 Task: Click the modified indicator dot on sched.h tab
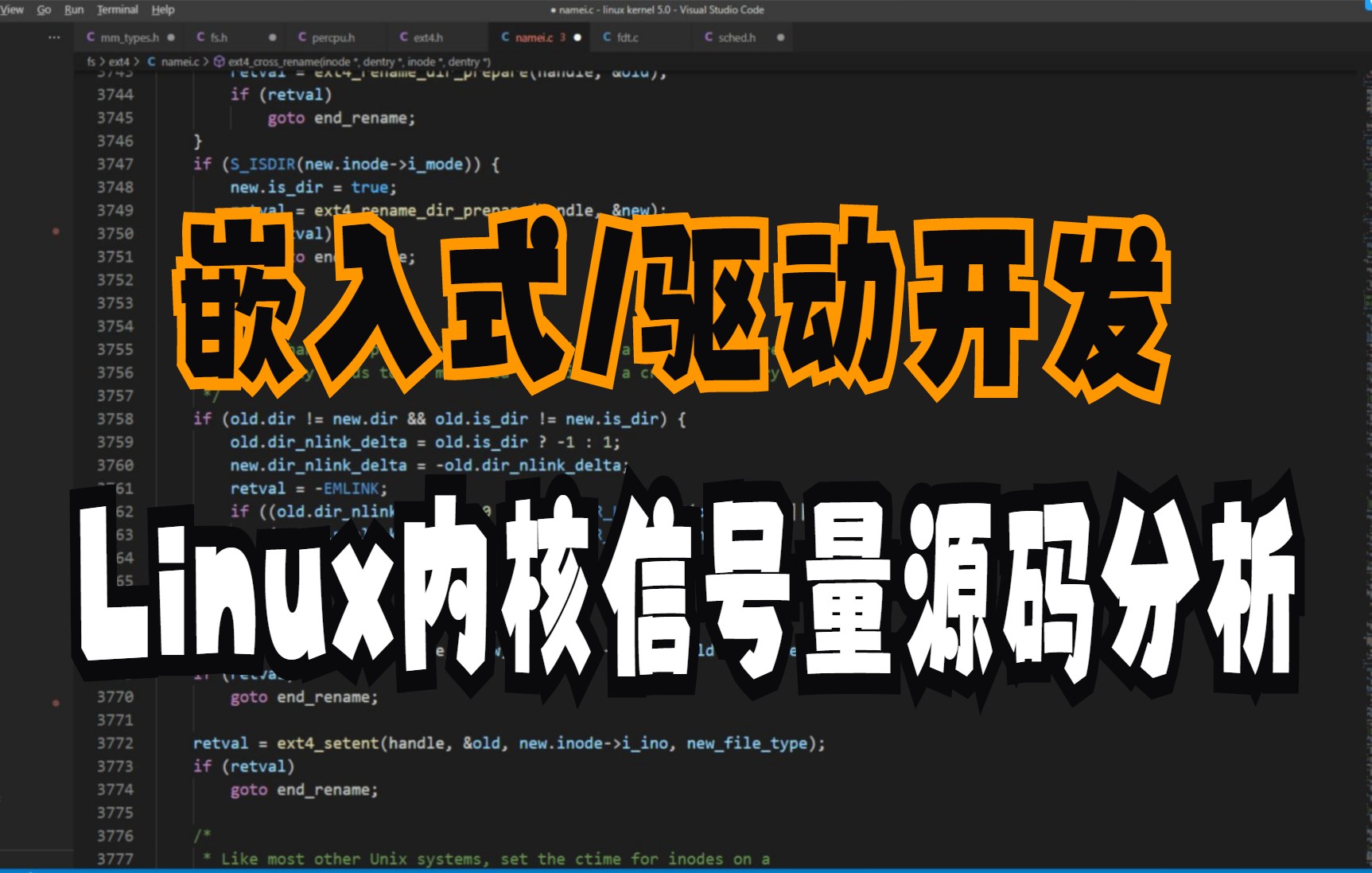(779, 37)
